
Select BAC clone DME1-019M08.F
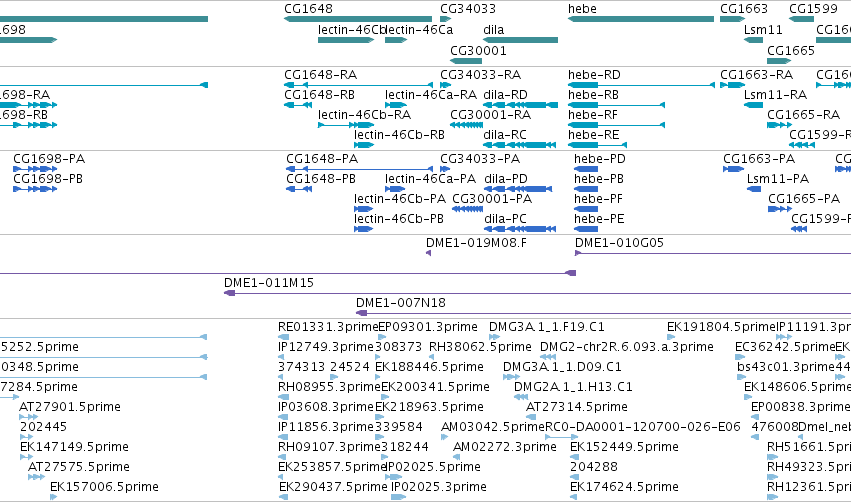click(476, 243)
